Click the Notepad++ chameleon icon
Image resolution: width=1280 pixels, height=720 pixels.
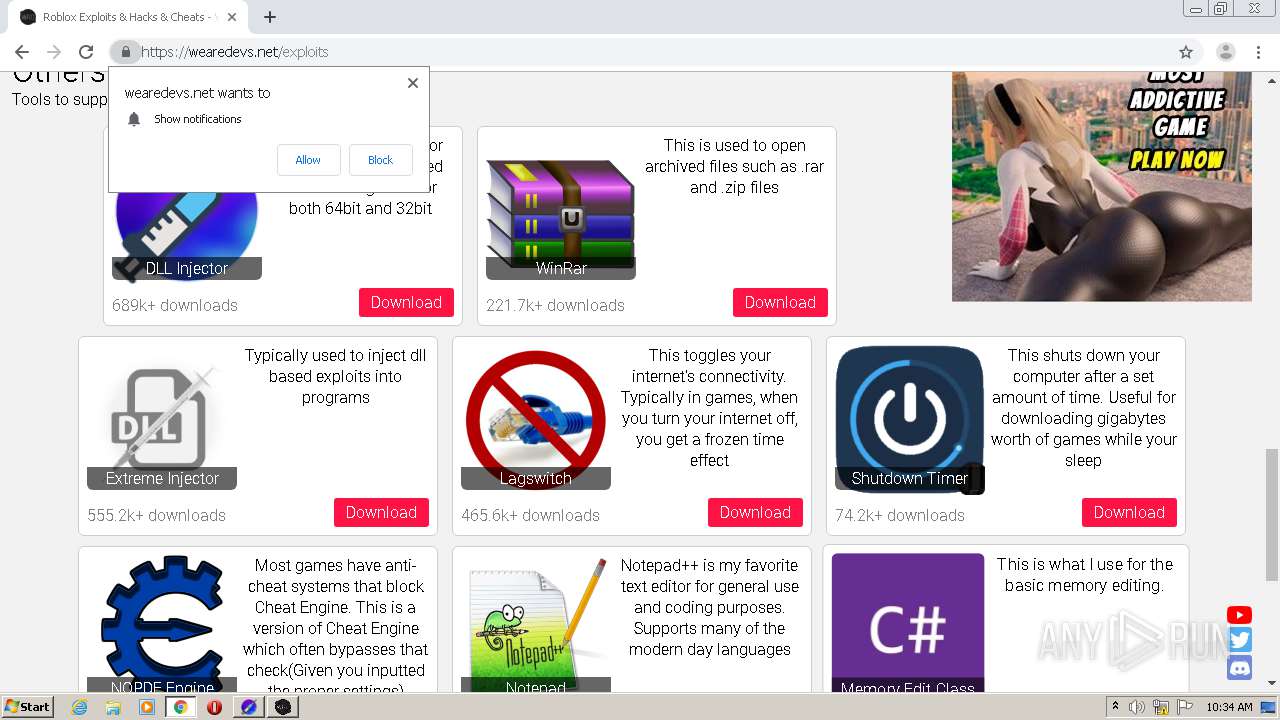[x=536, y=624]
